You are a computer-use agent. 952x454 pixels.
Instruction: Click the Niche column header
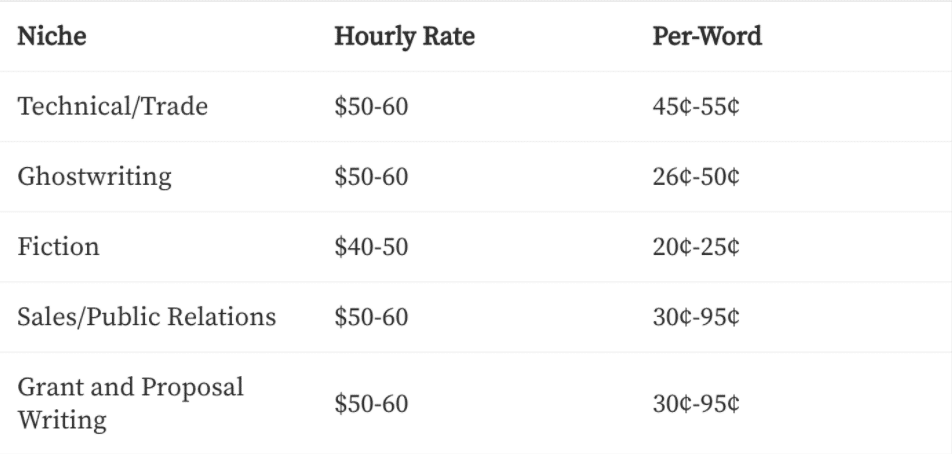click(52, 36)
